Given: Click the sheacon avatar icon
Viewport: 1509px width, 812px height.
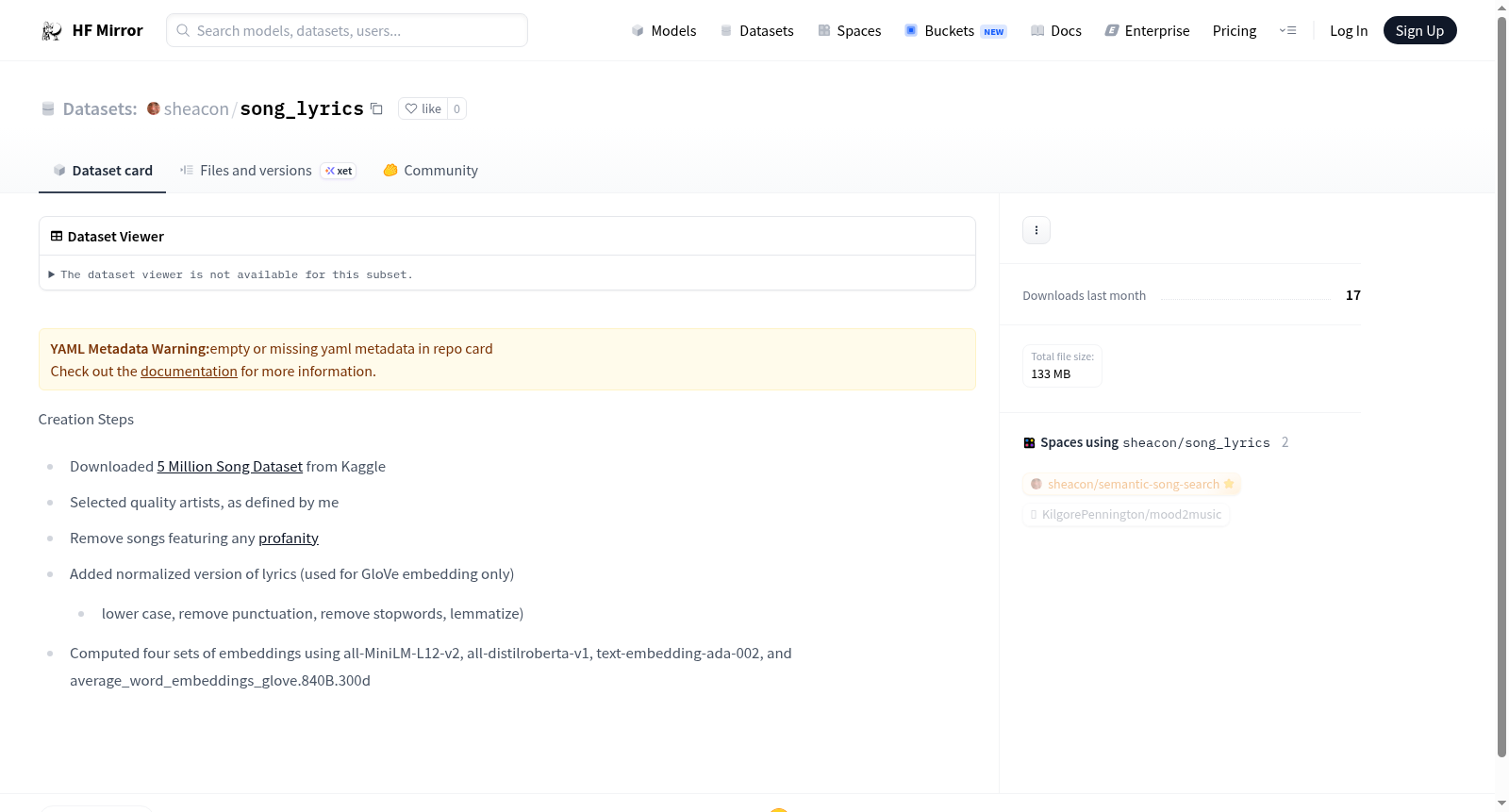Looking at the screenshot, I should (x=154, y=108).
